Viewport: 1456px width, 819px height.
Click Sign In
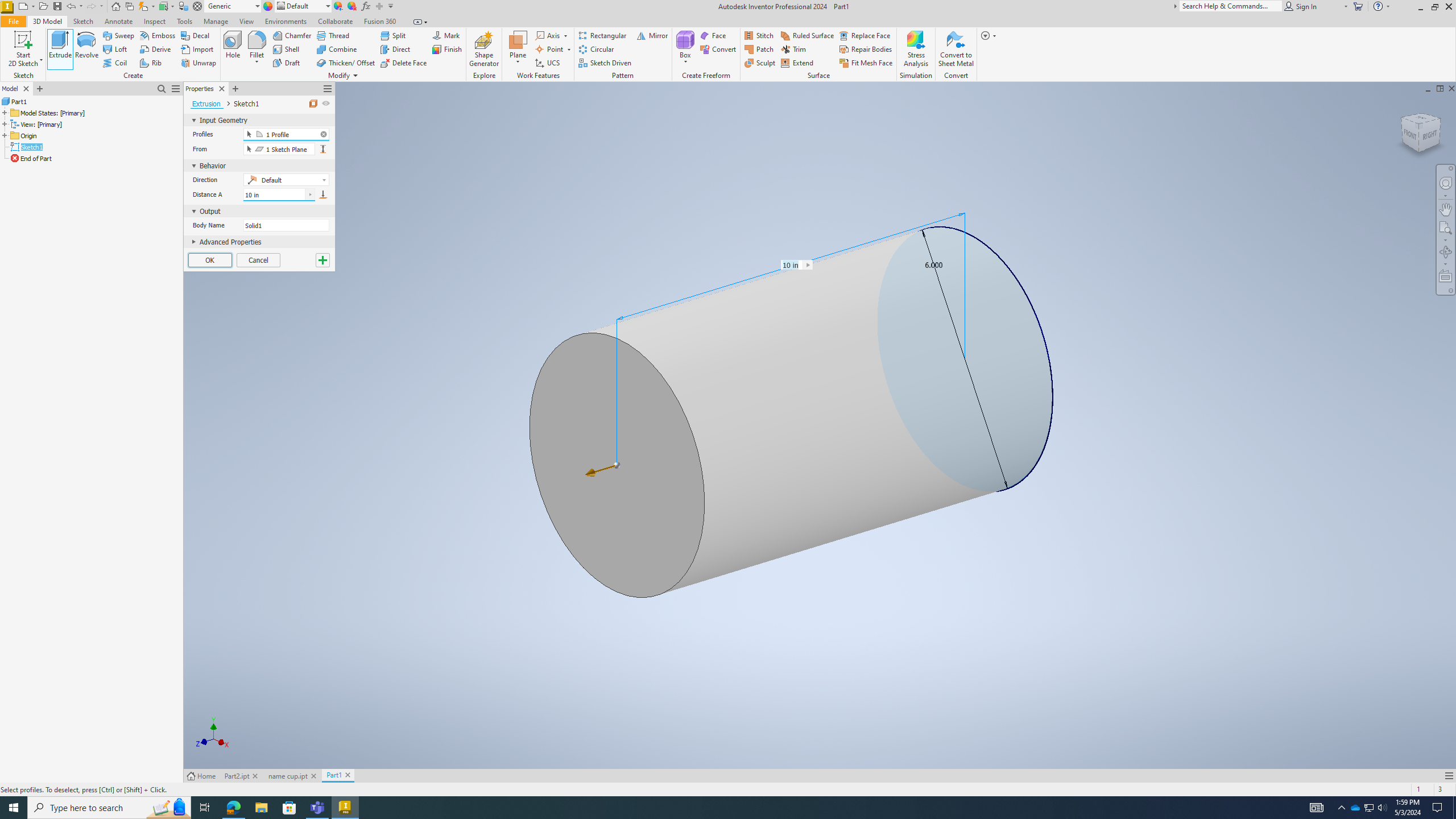1301,6
